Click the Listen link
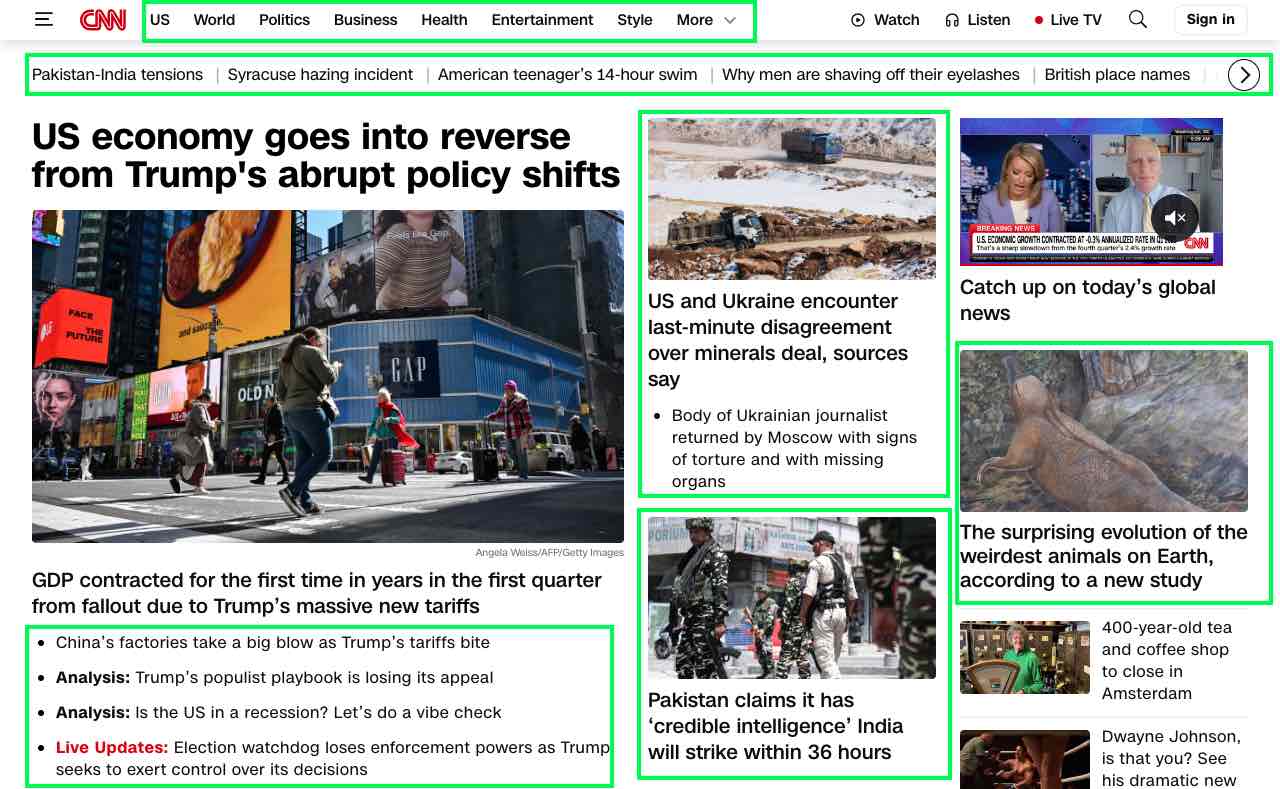 977,20
